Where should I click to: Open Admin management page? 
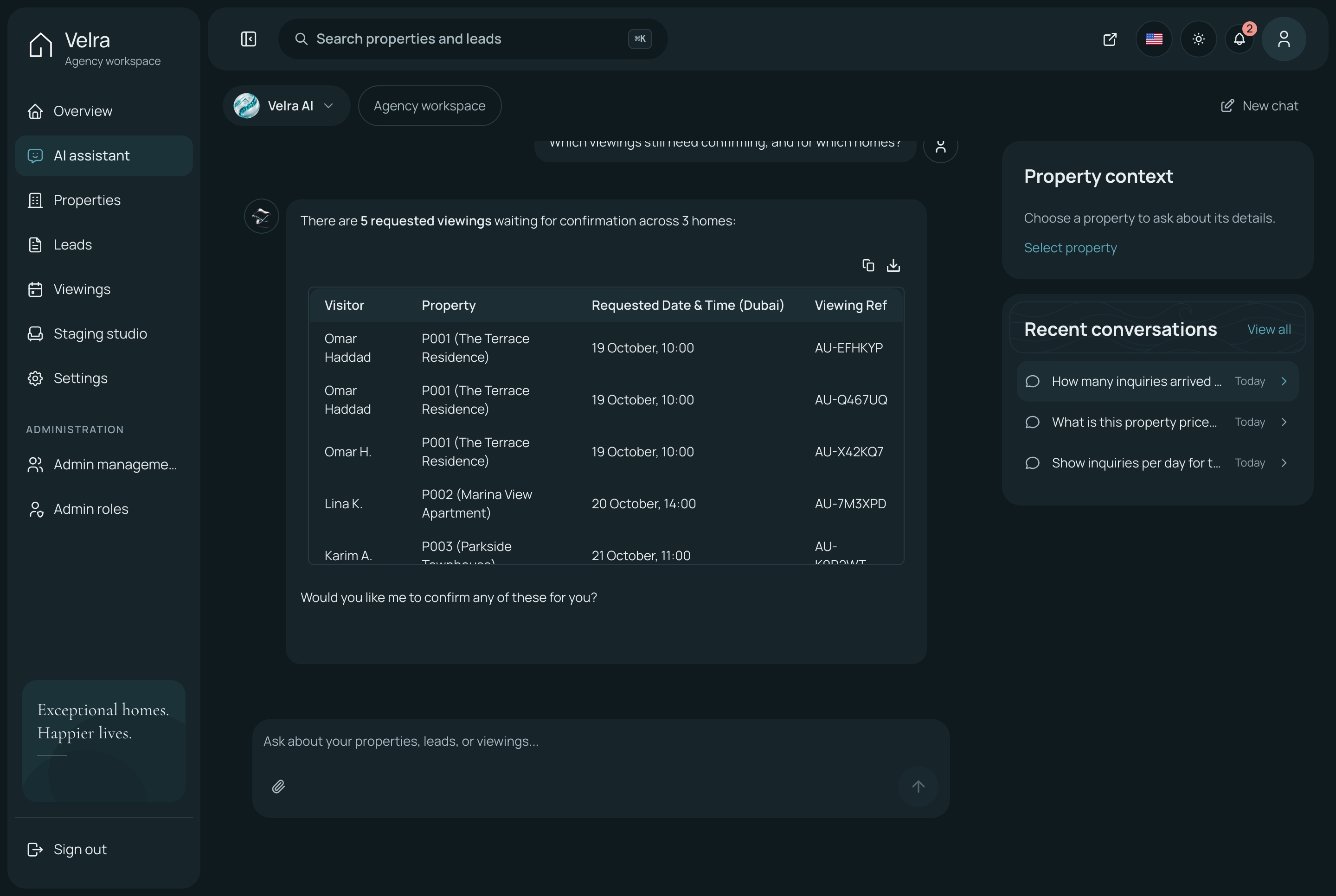(103, 465)
